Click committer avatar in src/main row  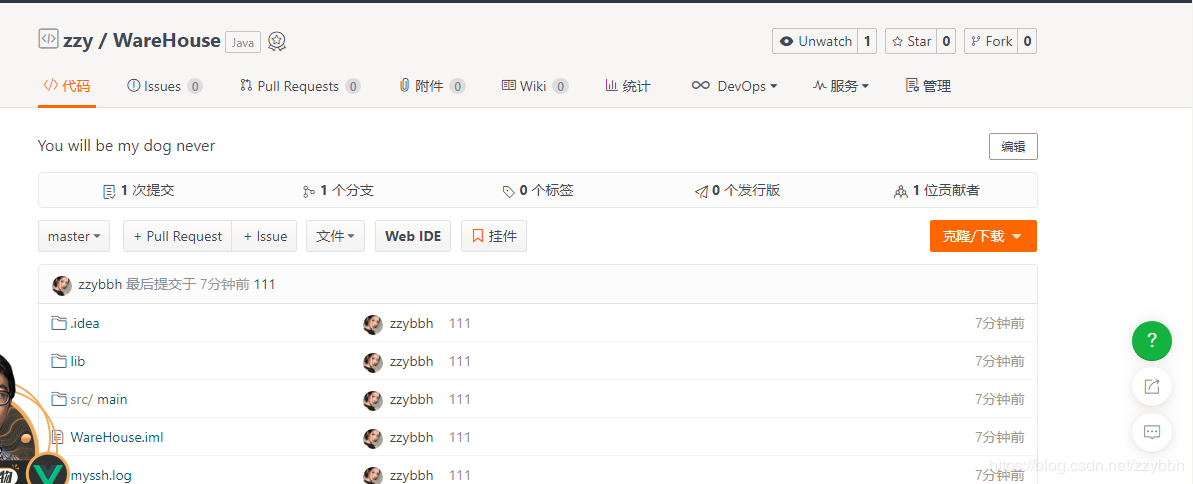(373, 400)
